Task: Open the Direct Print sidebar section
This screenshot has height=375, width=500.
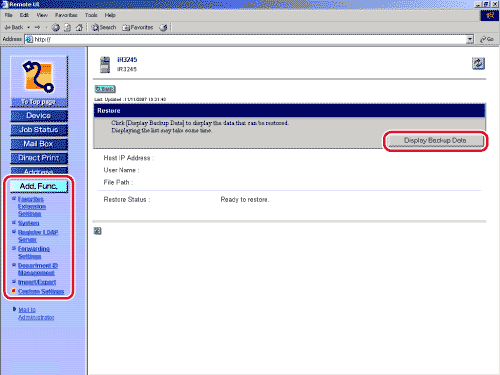Action: click(x=39, y=158)
